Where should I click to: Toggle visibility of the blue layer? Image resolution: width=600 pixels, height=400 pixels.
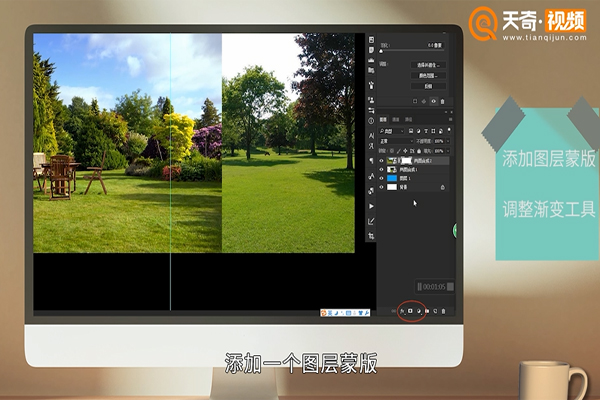[382, 178]
